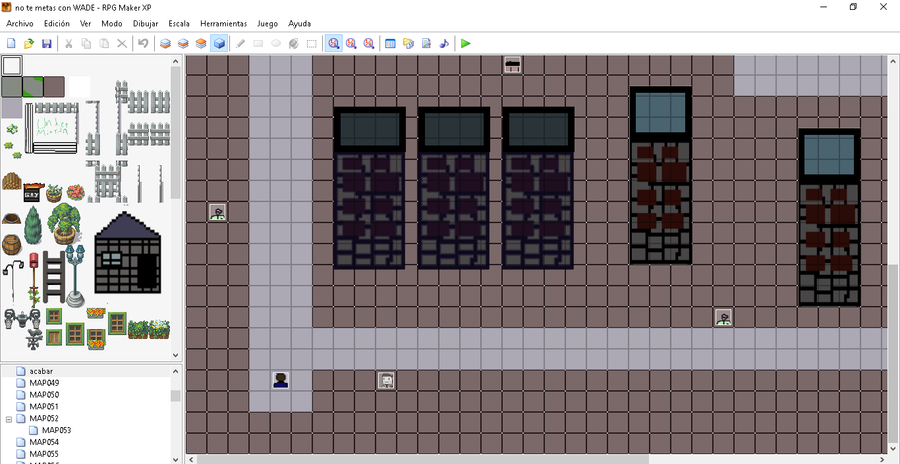This screenshot has width=900, height=464.
Task: Set map zoom scale to 1:1
Action: coord(333,43)
